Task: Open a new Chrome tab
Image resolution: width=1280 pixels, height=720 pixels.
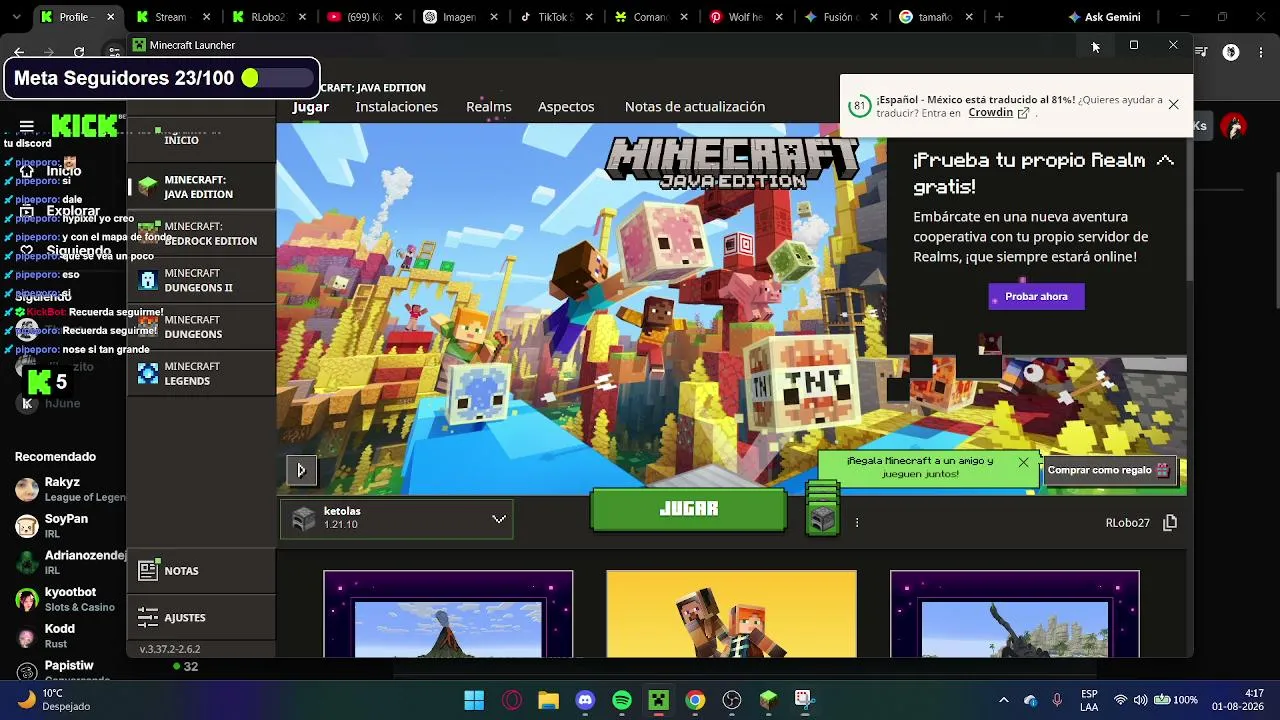Action: pyautogui.click(x=999, y=17)
